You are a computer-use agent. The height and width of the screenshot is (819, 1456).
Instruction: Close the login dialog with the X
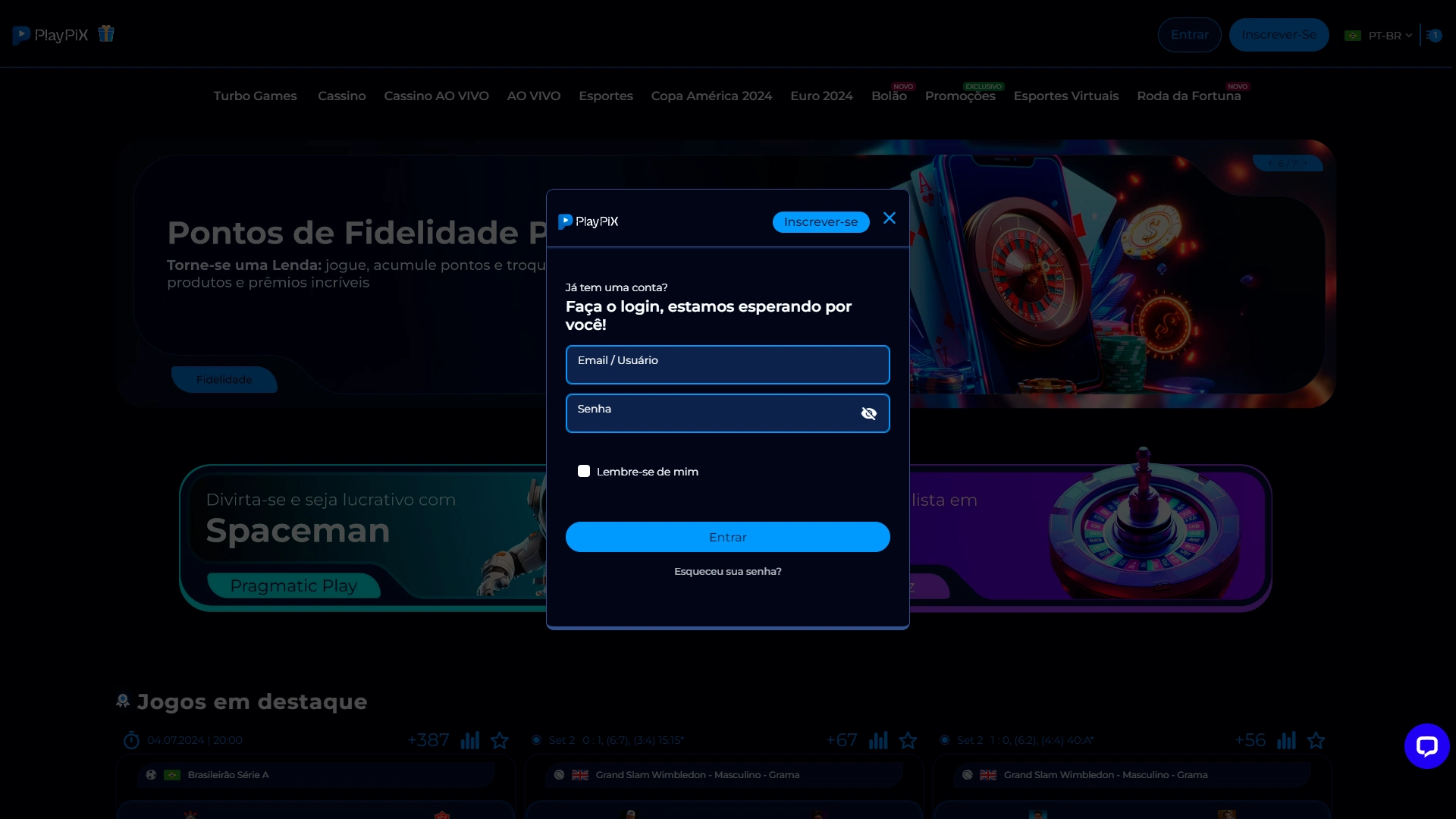(890, 218)
